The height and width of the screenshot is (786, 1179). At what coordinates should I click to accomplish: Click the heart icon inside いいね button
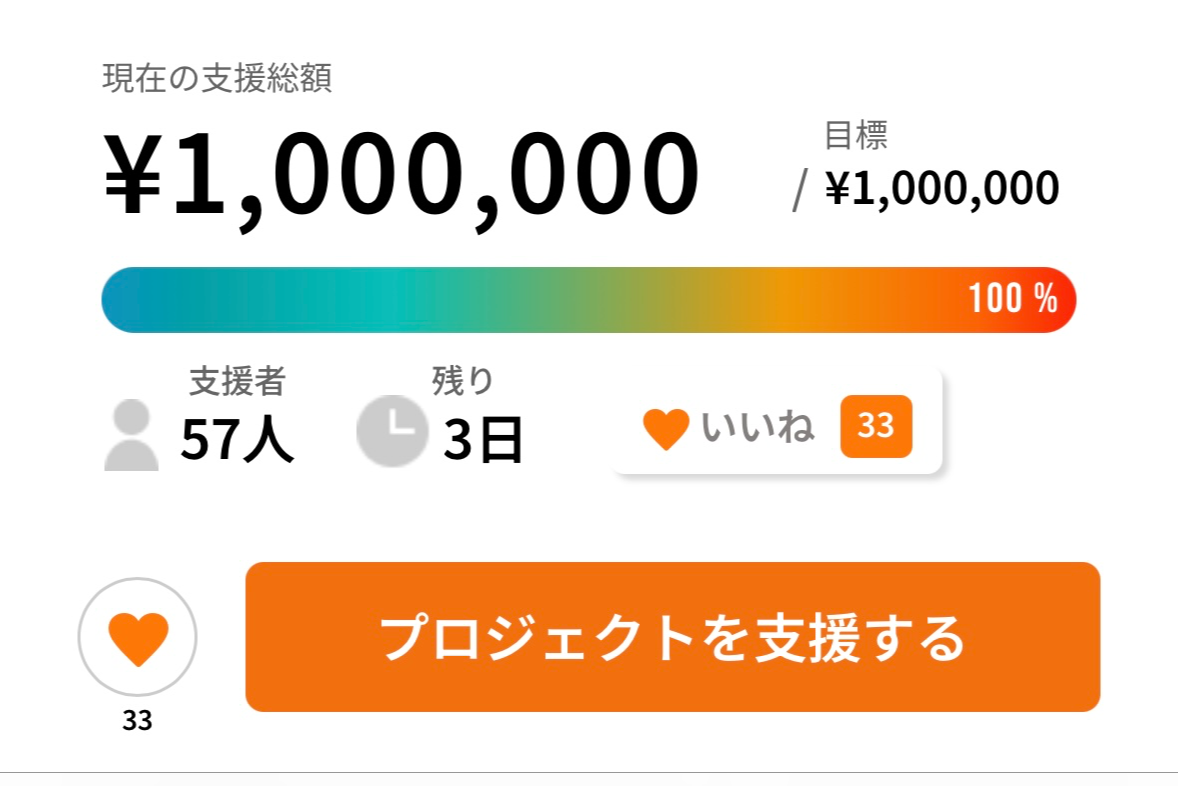point(666,429)
